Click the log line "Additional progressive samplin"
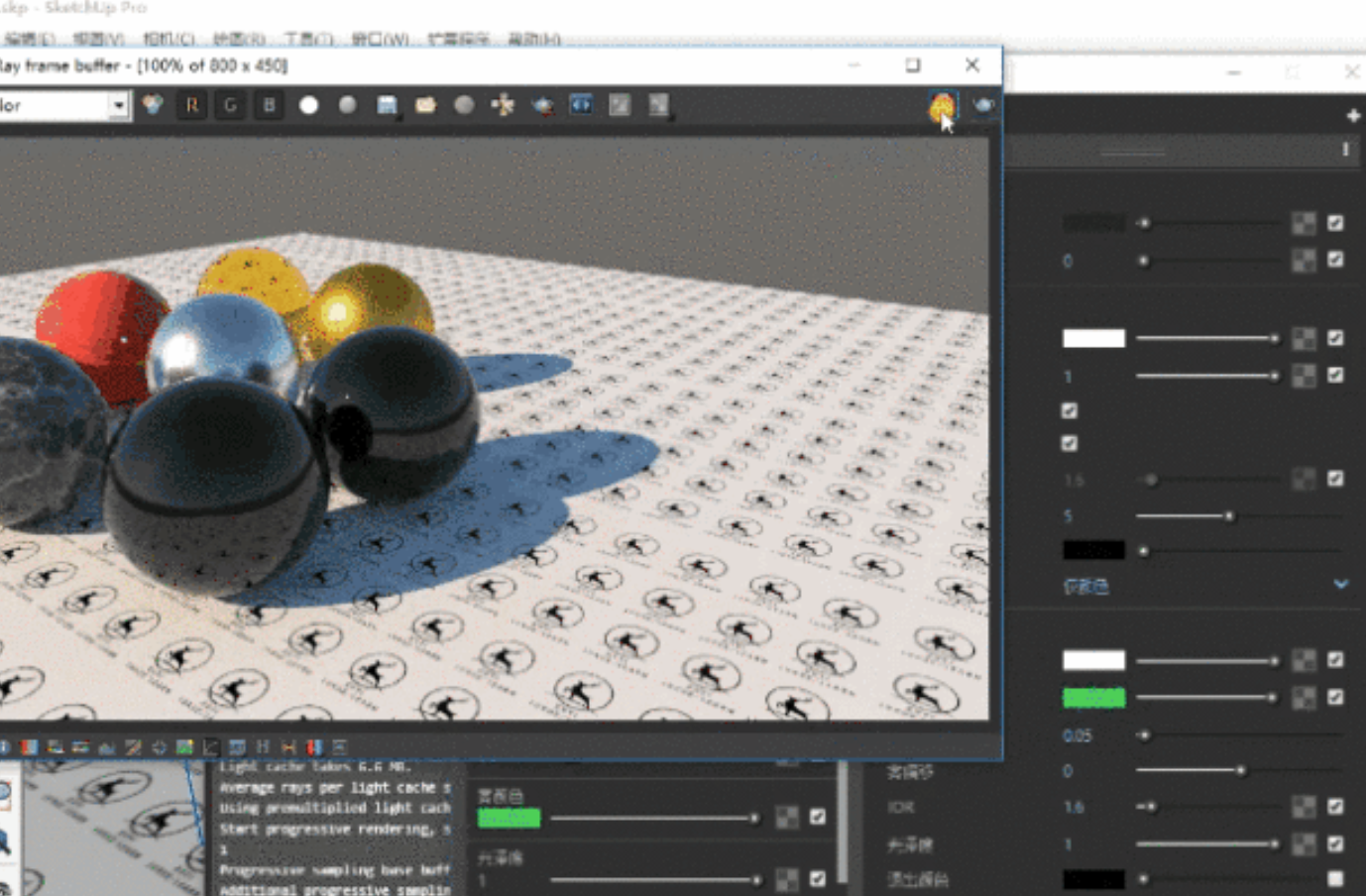Image resolution: width=1366 pixels, height=896 pixels. (x=335, y=889)
